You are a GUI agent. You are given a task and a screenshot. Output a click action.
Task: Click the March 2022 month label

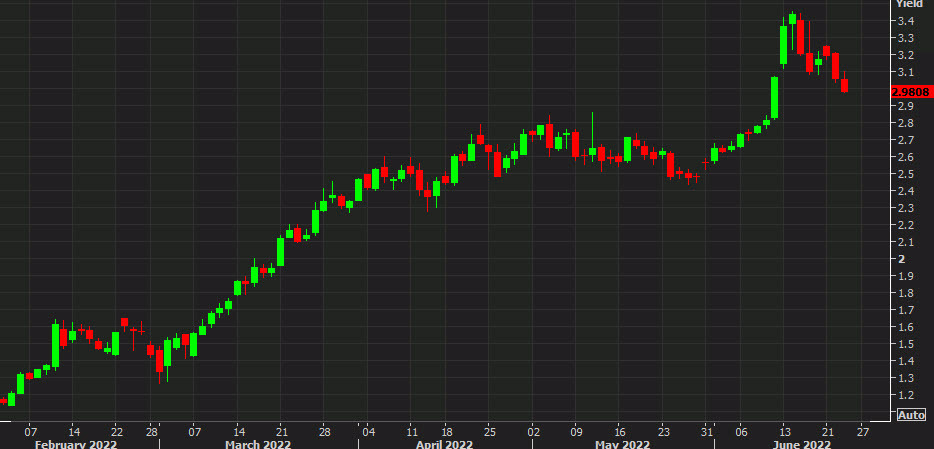point(257,443)
